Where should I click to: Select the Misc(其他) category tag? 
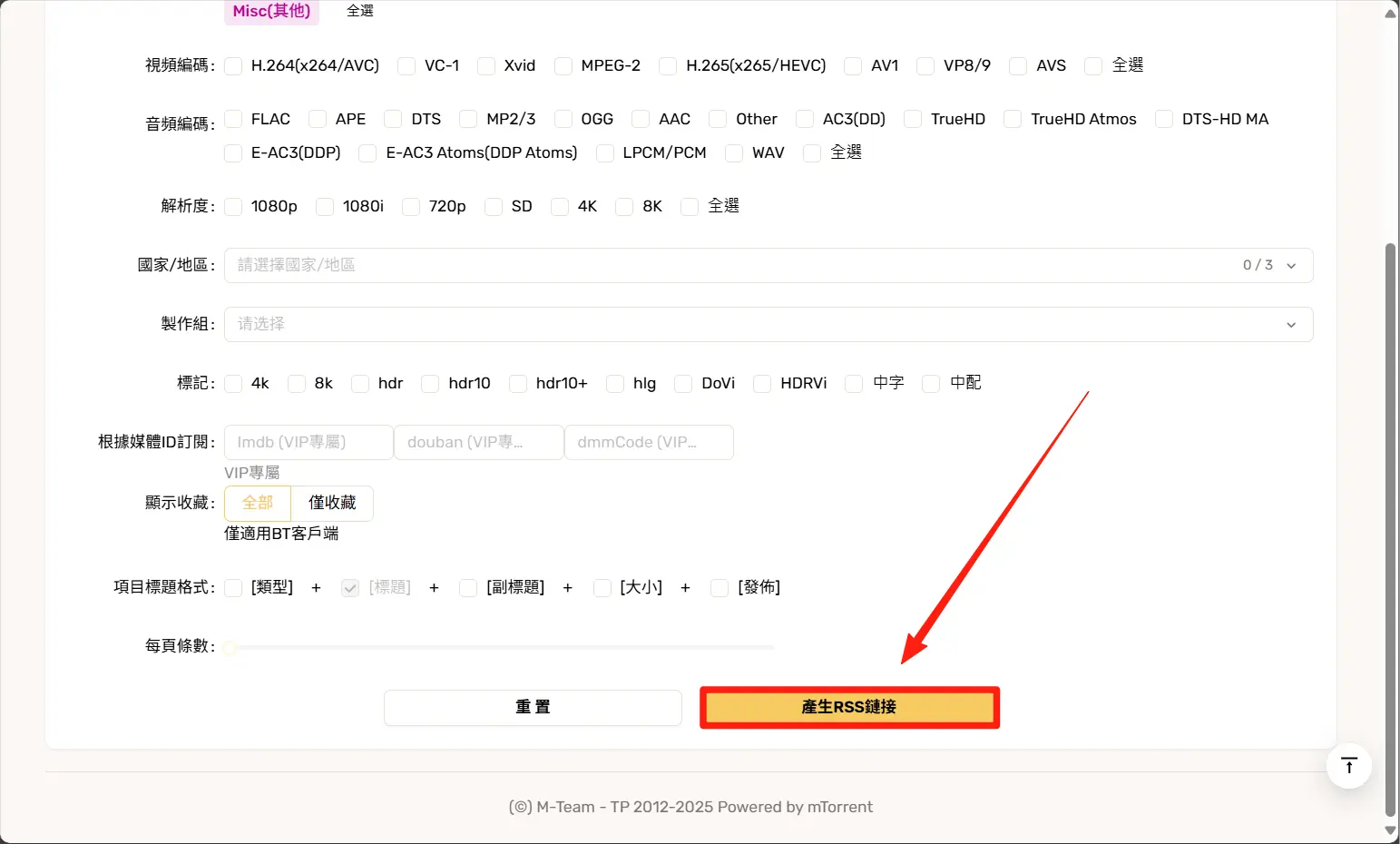pyautogui.click(x=271, y=11)
